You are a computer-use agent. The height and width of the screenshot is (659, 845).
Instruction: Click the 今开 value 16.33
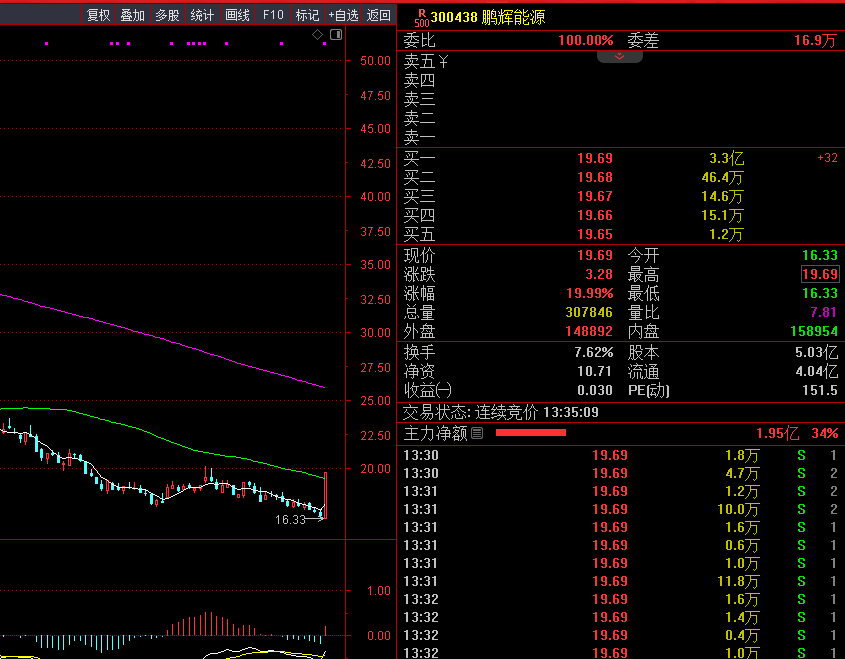pyautogui.click(x=820, y=255)
